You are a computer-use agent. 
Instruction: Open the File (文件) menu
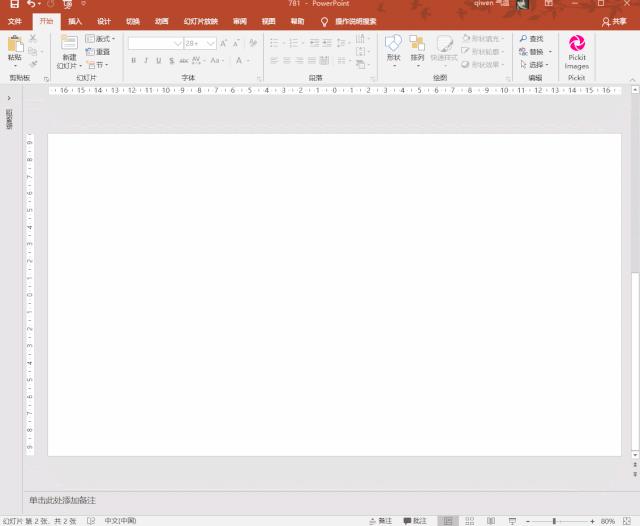(14, 21)
